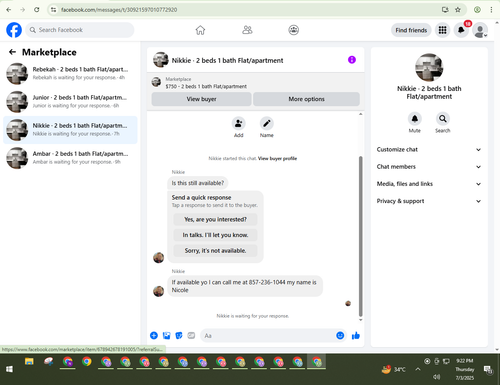Click the browser Back arrow
Screen dimensions: 500x385
click(9, 10)
